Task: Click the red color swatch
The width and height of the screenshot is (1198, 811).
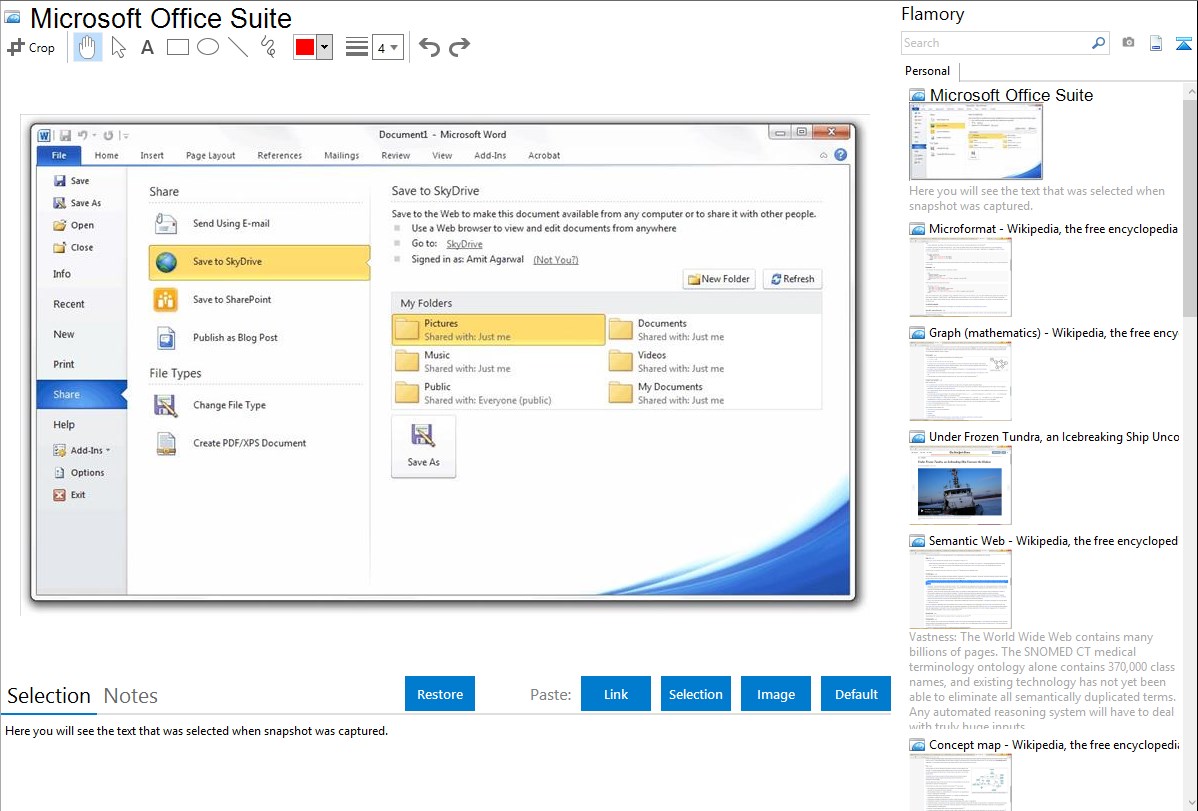Action: (305, 47)
